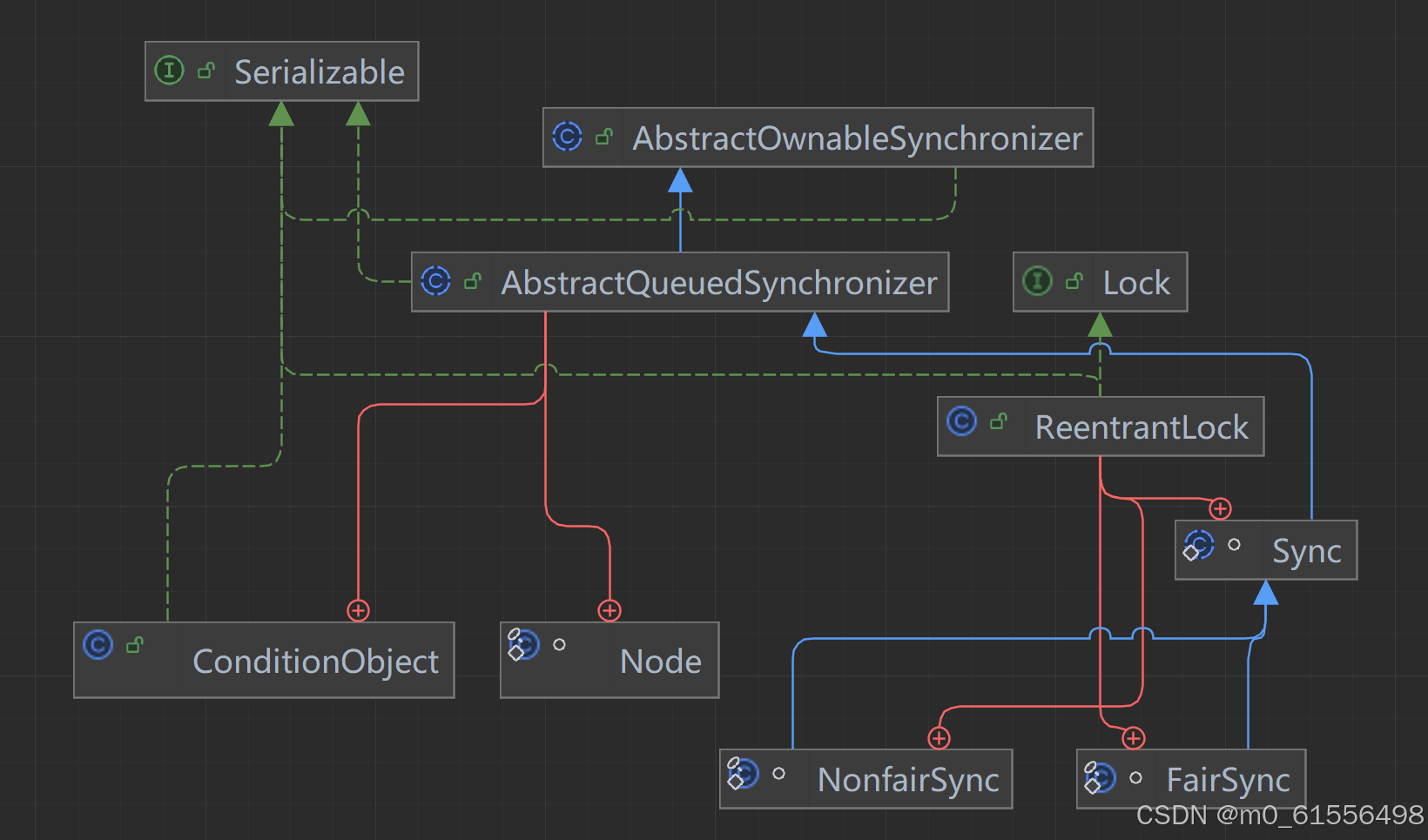This screenshot has width=1428, height=840.
Task: Click the FairSync node label
Action: point(1229,779)
